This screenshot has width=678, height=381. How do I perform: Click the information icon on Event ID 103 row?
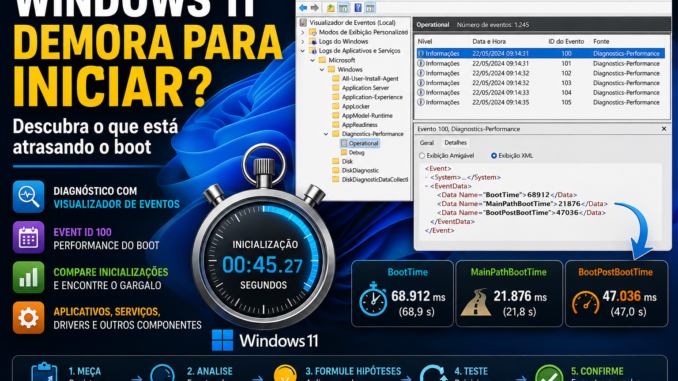click(420, 83)
